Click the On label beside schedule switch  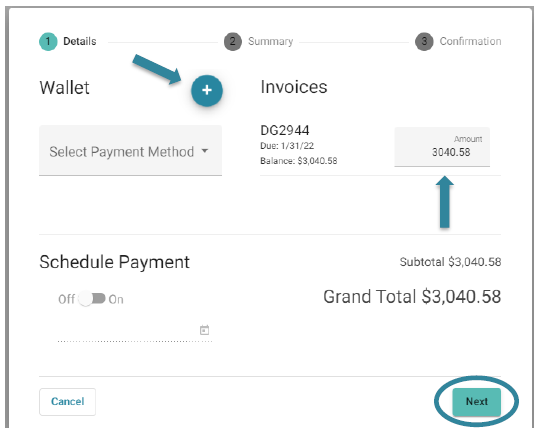click(116, 299)
